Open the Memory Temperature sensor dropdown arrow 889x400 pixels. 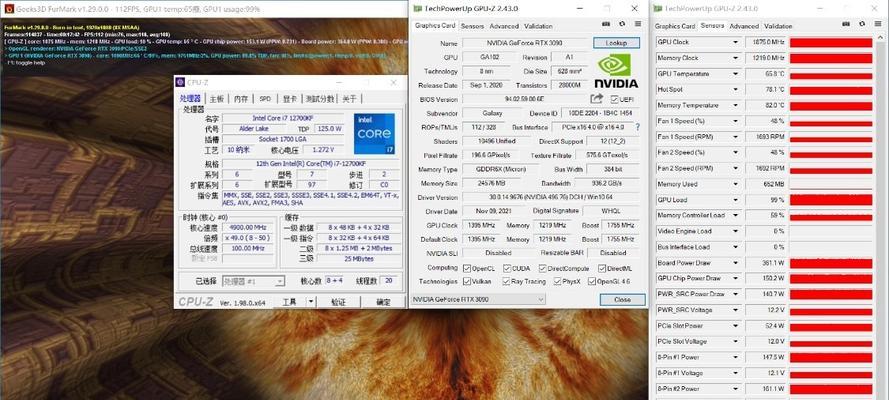click(x=735, y=105)
